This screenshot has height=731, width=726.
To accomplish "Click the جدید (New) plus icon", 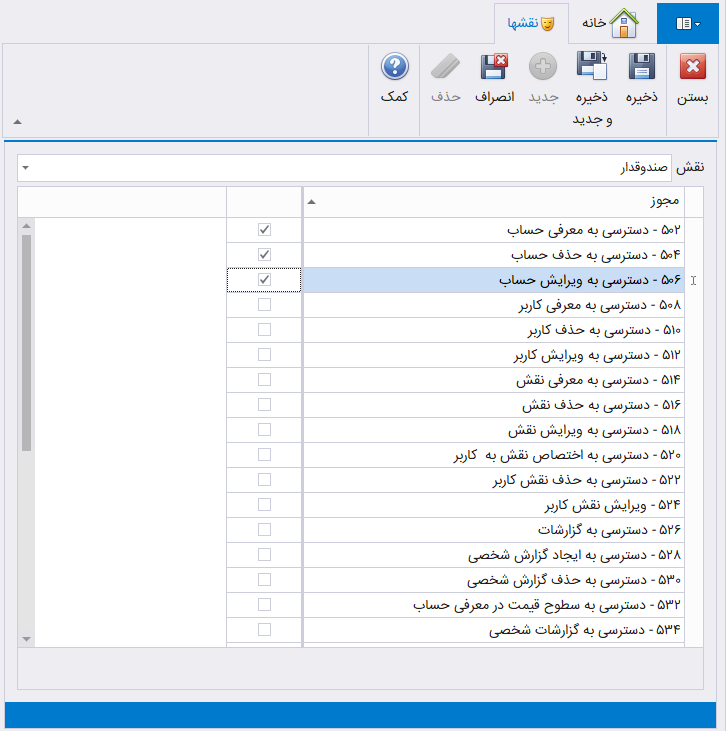I will tap(542, 68).
